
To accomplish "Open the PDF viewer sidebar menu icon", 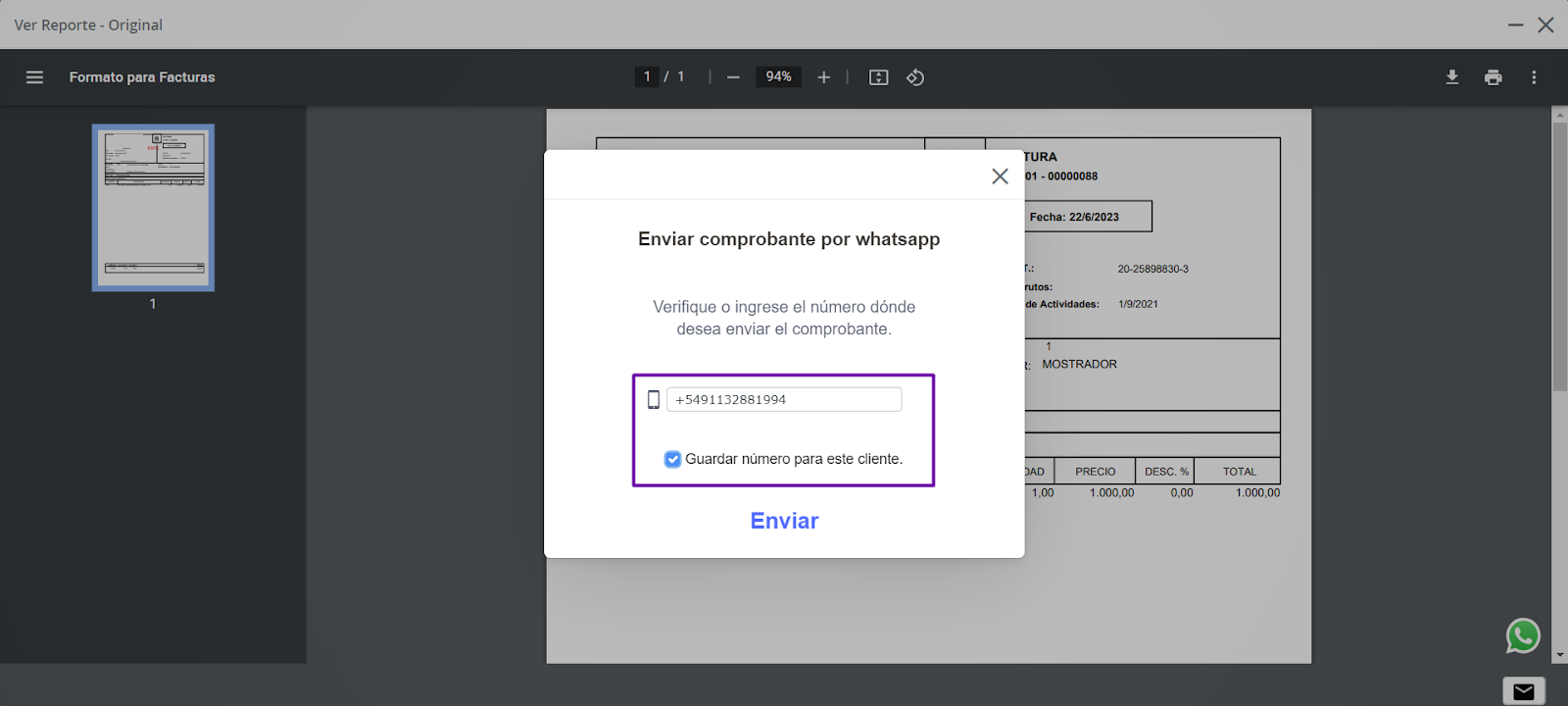I will pos(34,77).
